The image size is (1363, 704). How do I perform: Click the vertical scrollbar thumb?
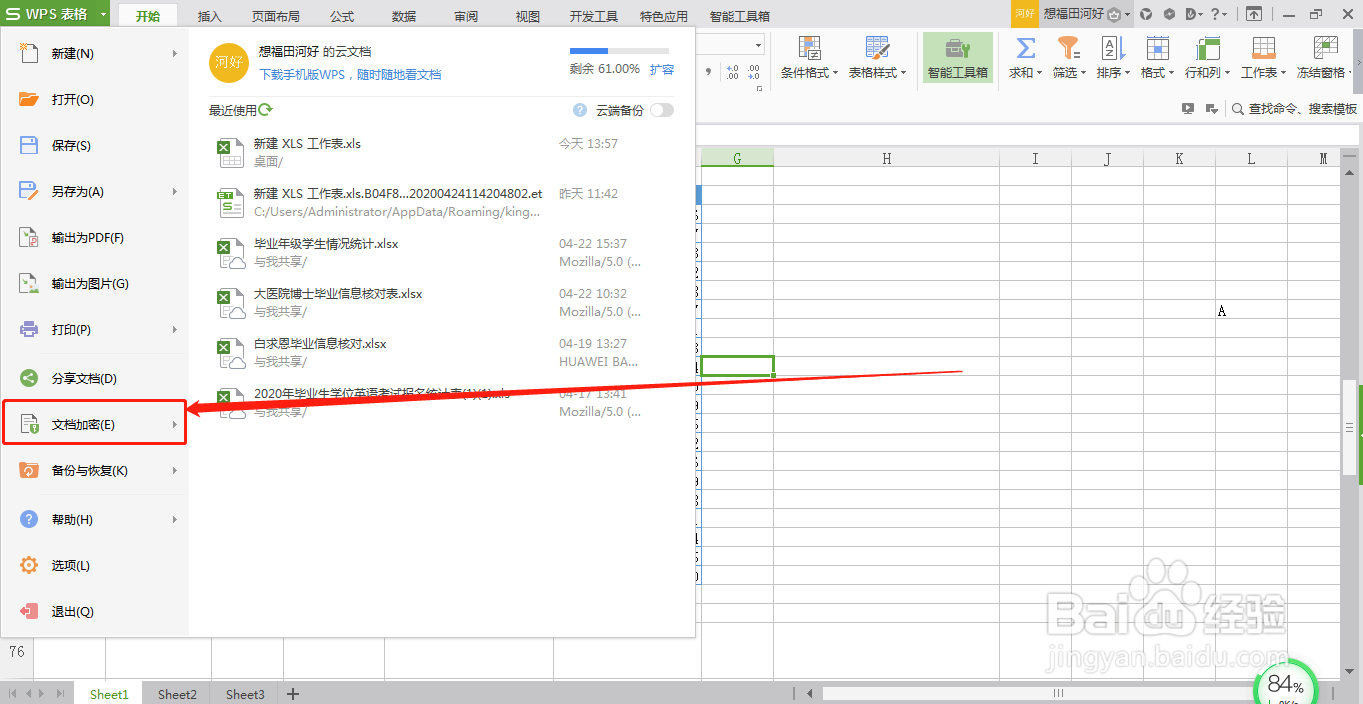click(1350, 426)
